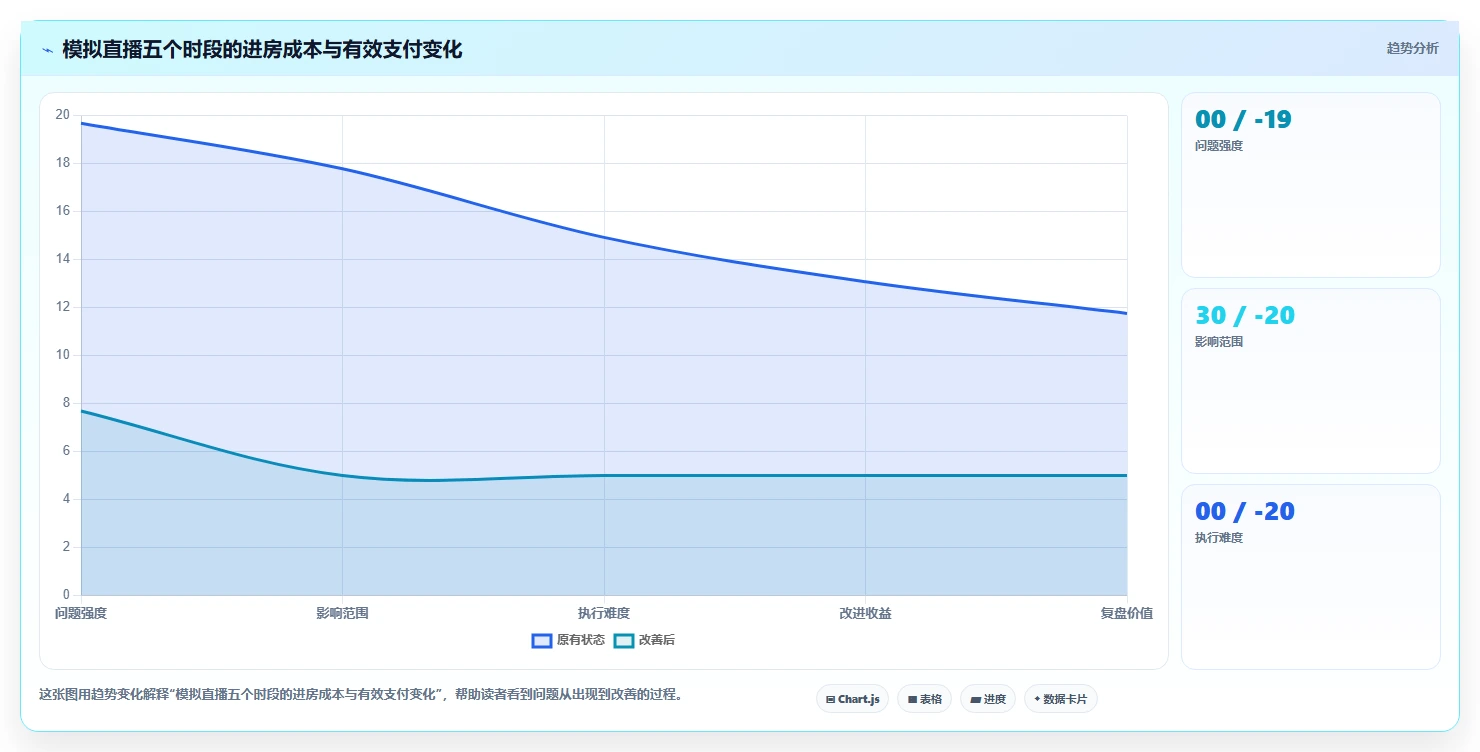The height and width of the screenshot is (752, 1480).
Task: Select the 00 / -19 问题强度 card
Action: [x=1311, y=185]
